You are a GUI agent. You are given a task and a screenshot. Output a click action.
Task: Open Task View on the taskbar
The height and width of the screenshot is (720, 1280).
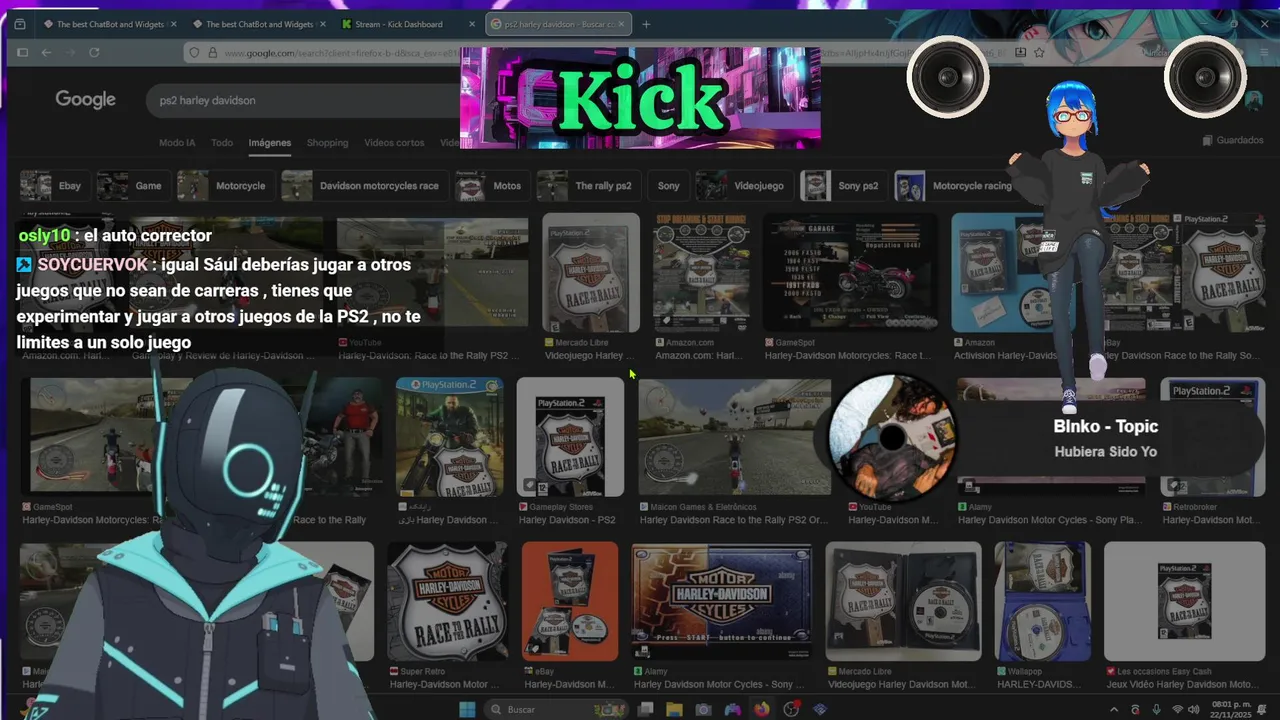[646, 709]
